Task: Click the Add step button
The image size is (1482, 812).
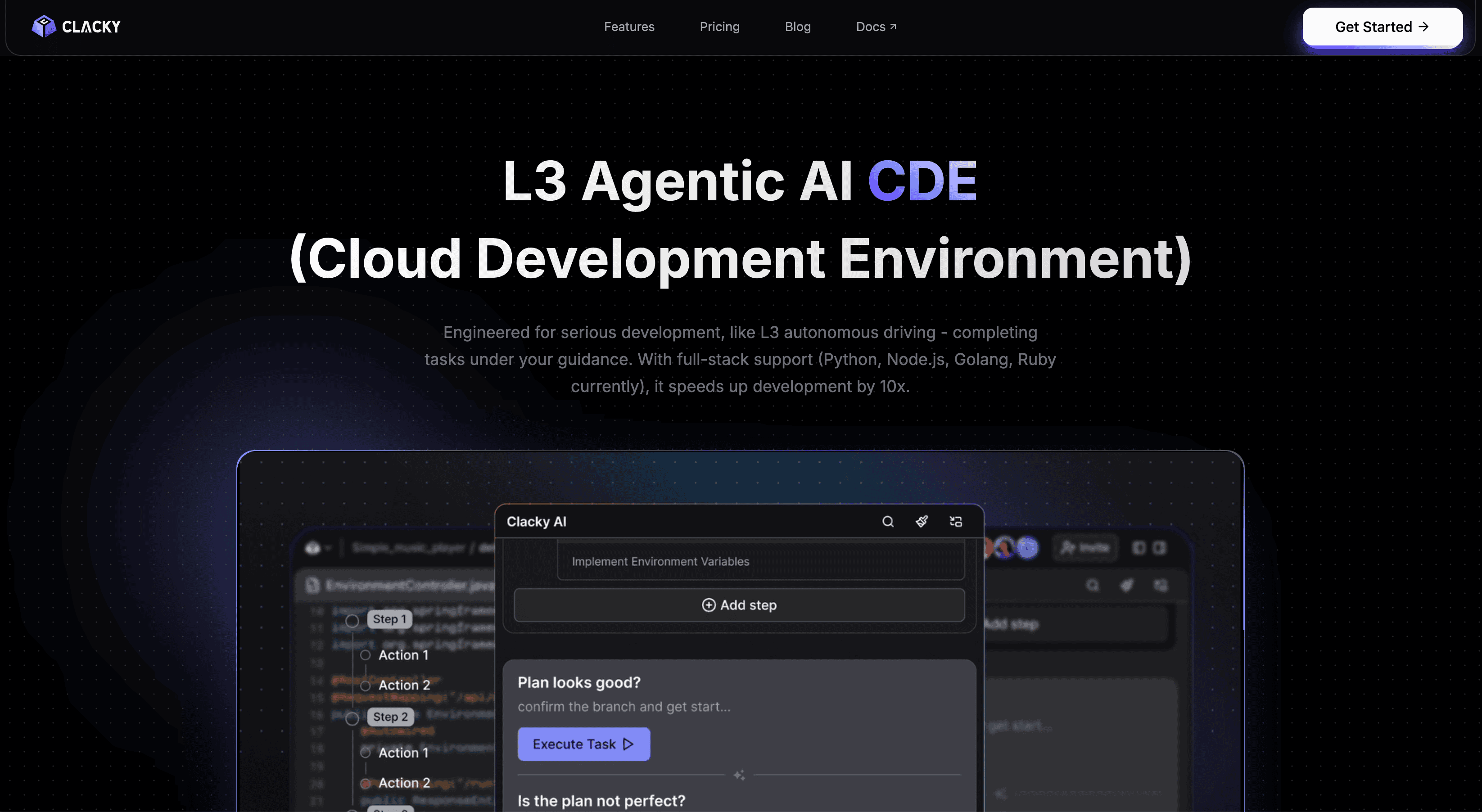Action: (739, 604)
